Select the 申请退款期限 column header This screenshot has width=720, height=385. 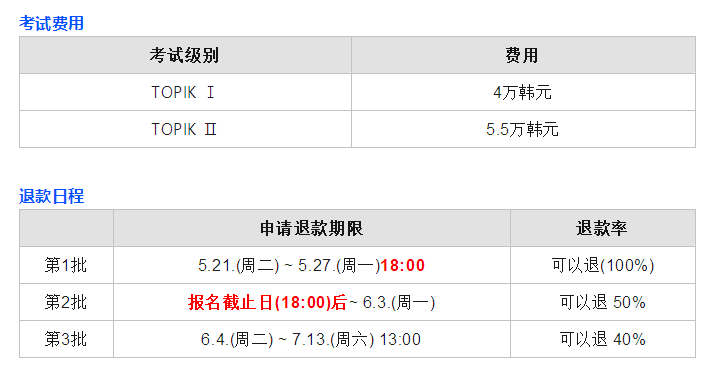(312, 228)
